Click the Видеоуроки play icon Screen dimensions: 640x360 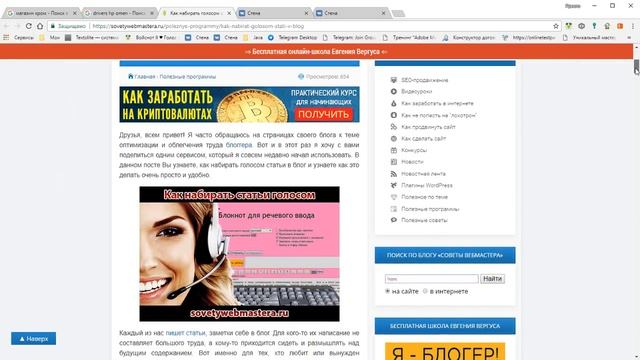pyautogui.click(x=393, y=91)
